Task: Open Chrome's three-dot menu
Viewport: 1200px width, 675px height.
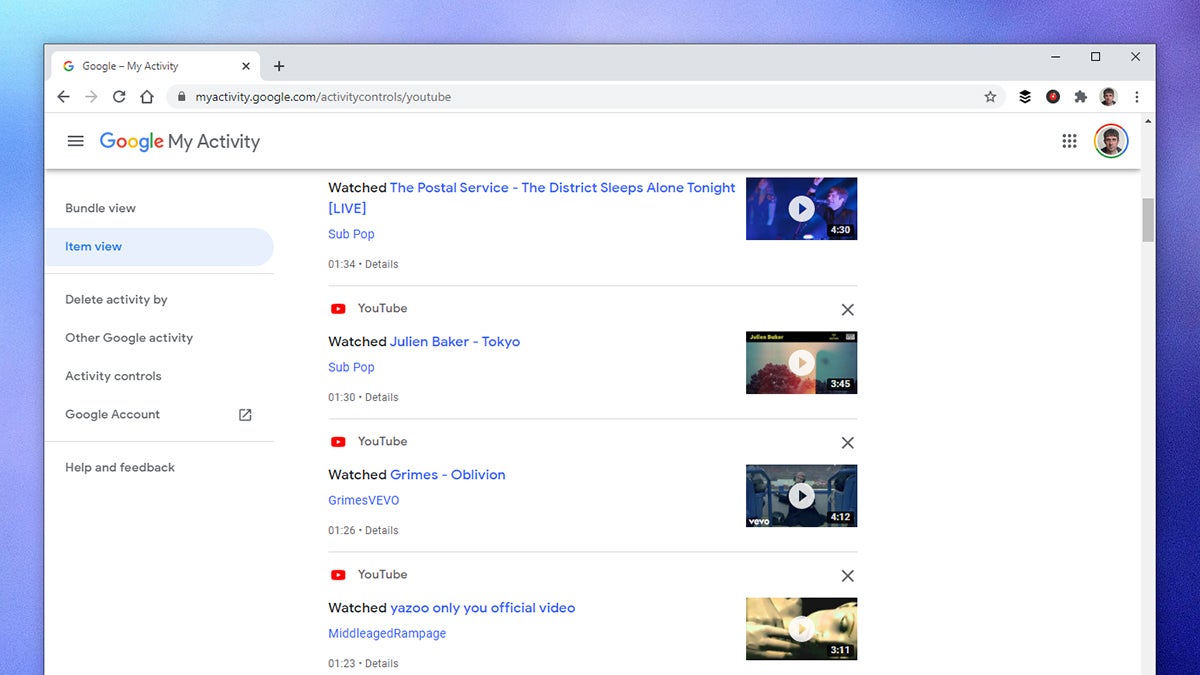Action: tap(1137, 96)
